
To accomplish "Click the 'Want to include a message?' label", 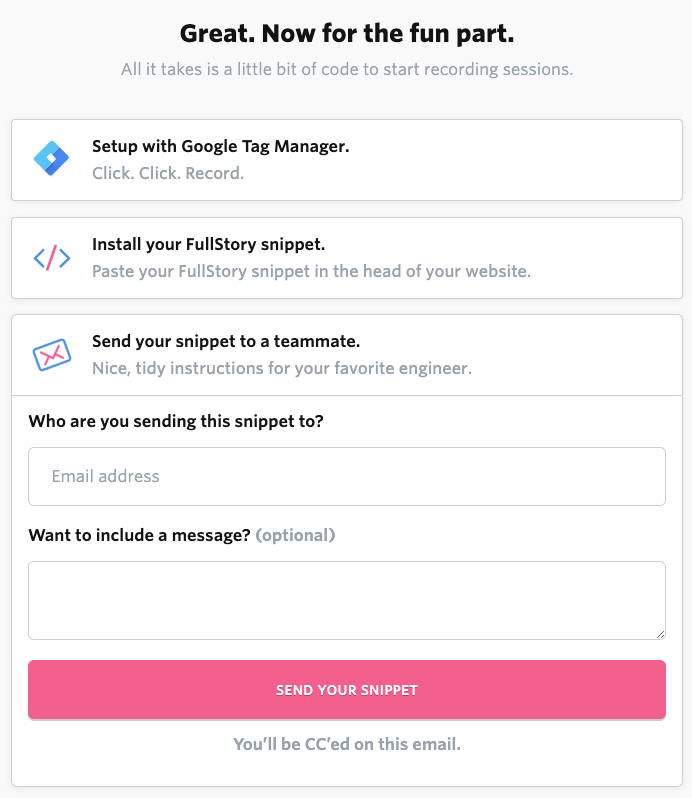I will tap(139, 535).
